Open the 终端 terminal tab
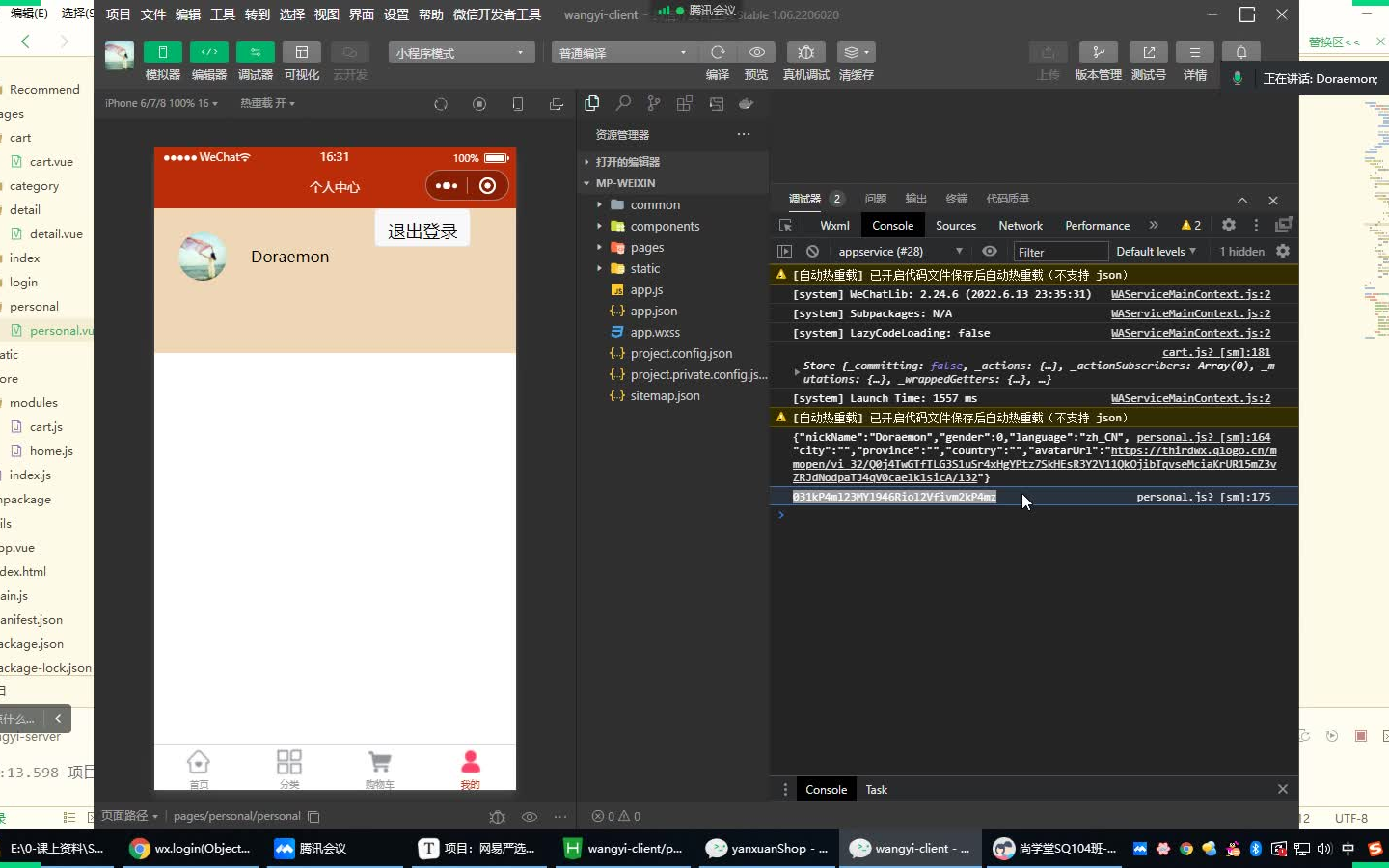 [957, 199]
